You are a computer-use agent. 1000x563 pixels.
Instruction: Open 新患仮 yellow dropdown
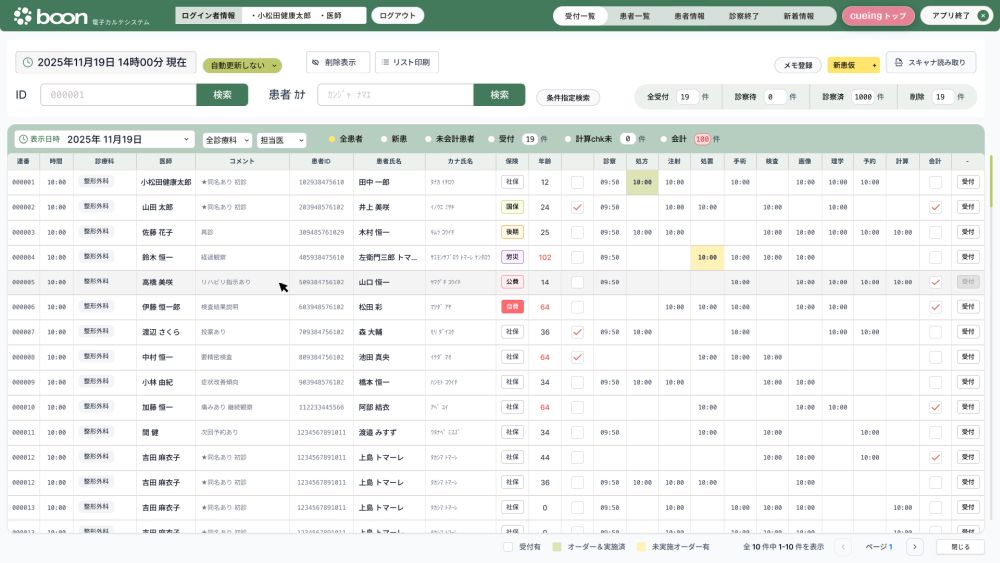[853, 65]
